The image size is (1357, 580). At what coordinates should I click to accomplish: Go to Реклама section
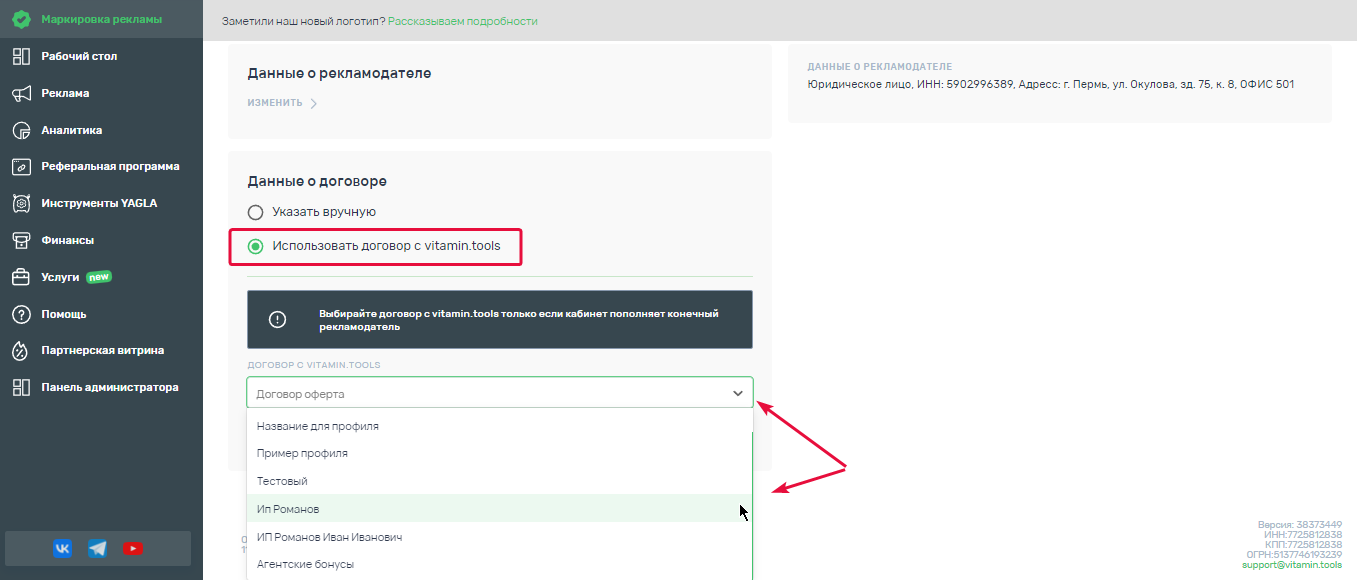(65, 93)
